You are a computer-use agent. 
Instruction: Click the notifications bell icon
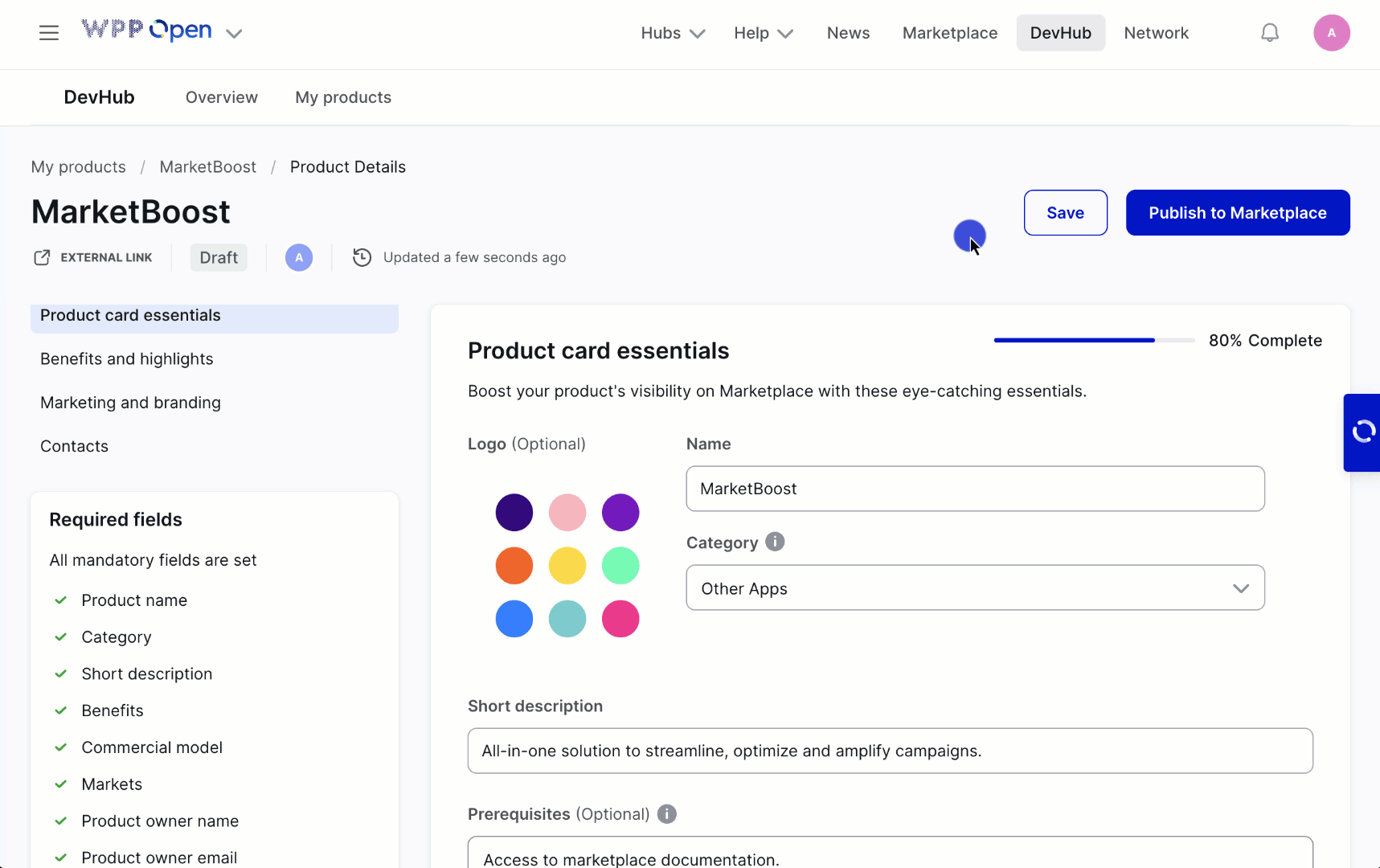(x=1270, y=33)
